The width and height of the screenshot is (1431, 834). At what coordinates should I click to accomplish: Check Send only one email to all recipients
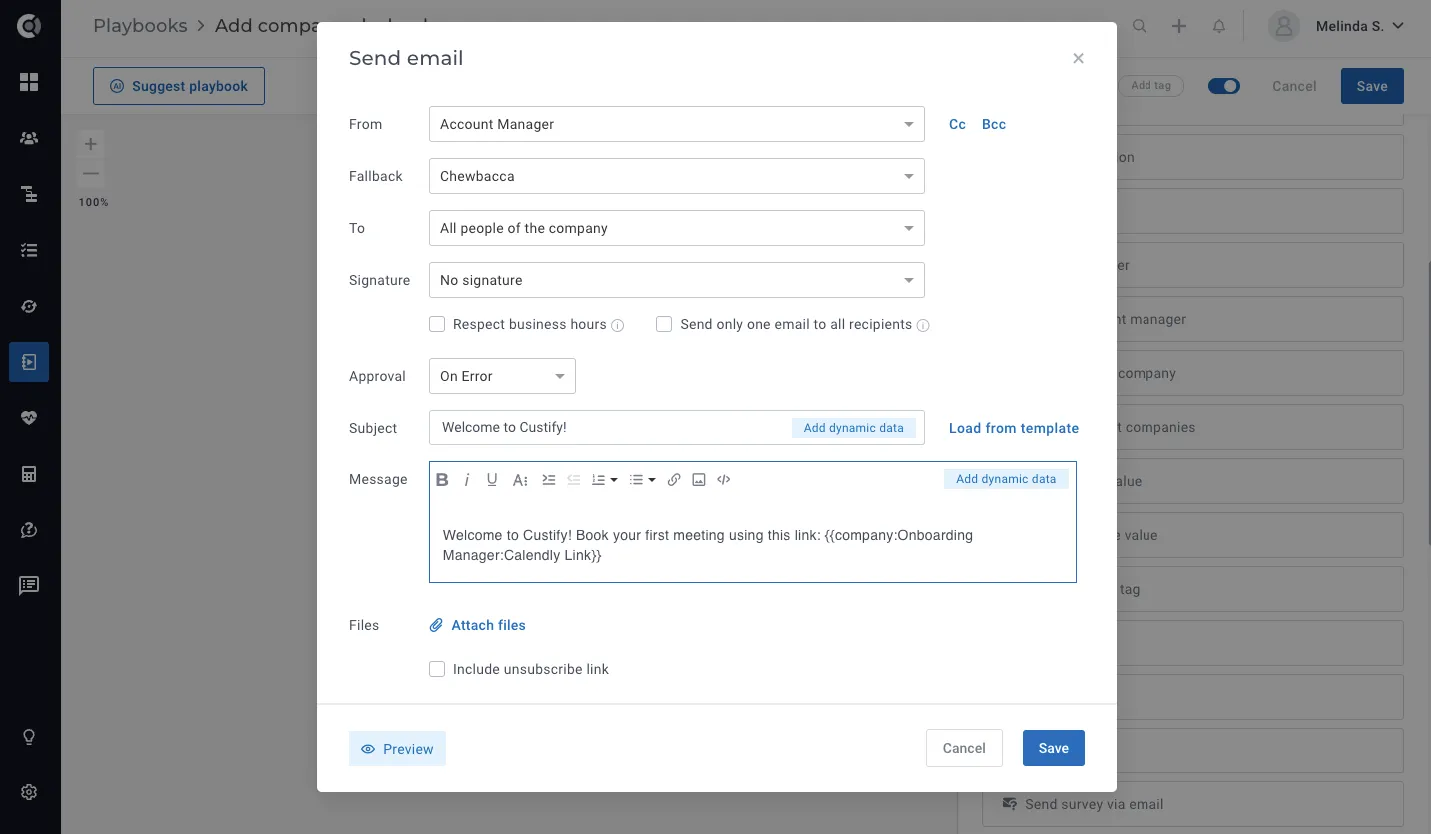click(x=664, y=324)
